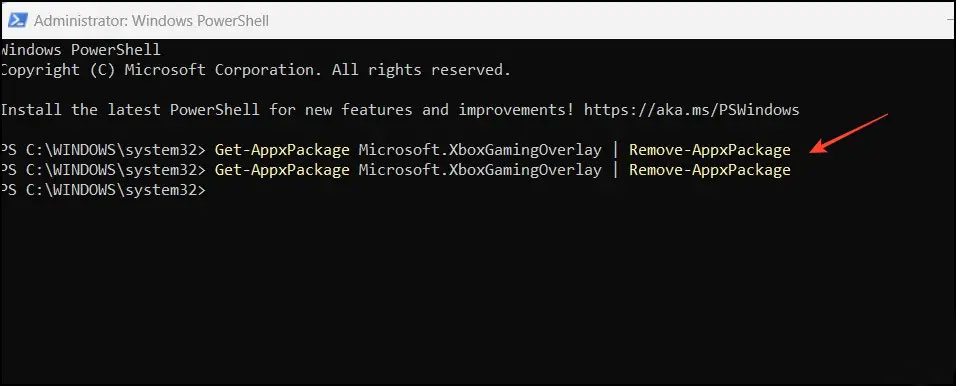Click Remove-AppxPackage beside the red arrow
956x386 pixels.
pyautogui.click(x=710, y=150)
